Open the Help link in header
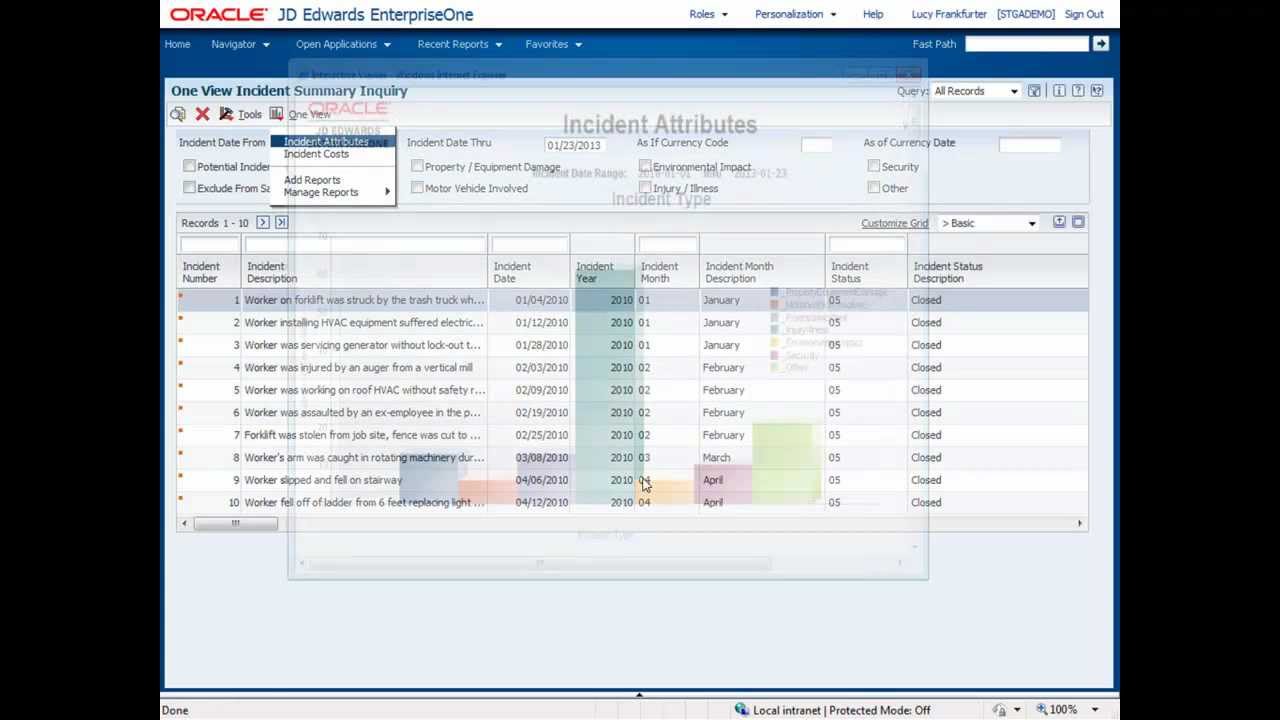Image resolution: width=1280 pixels, height=720 pixels. pyautogui.click(x=873, y=14)
